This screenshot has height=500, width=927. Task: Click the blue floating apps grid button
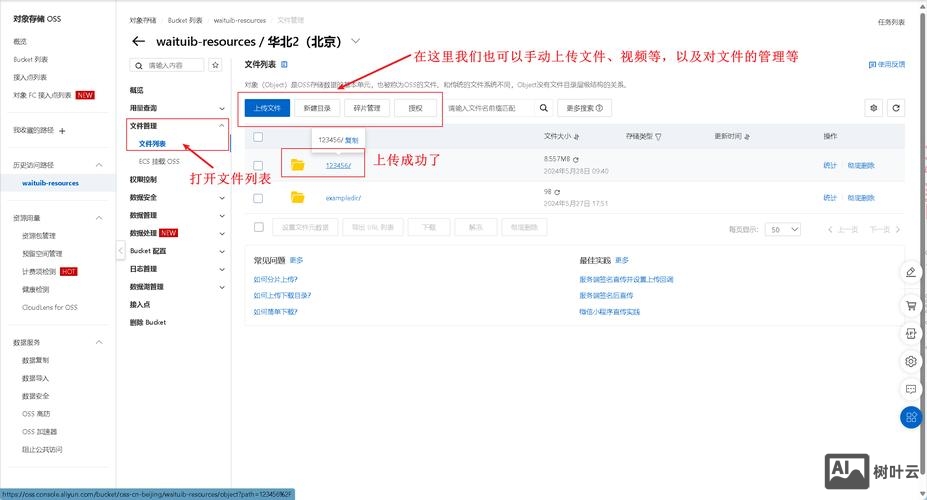coord(911,417)
